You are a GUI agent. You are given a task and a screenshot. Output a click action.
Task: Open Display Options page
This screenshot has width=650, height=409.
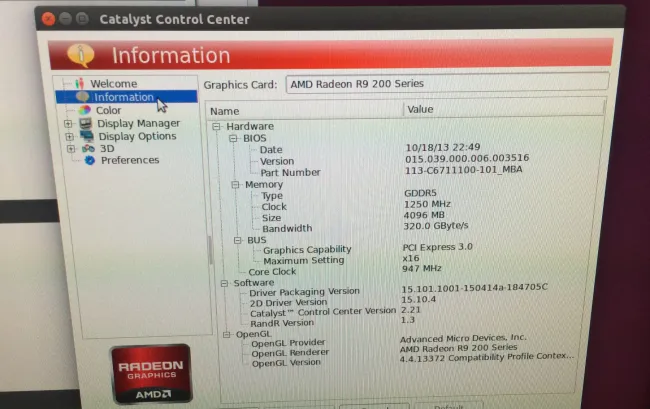(137, 136)
